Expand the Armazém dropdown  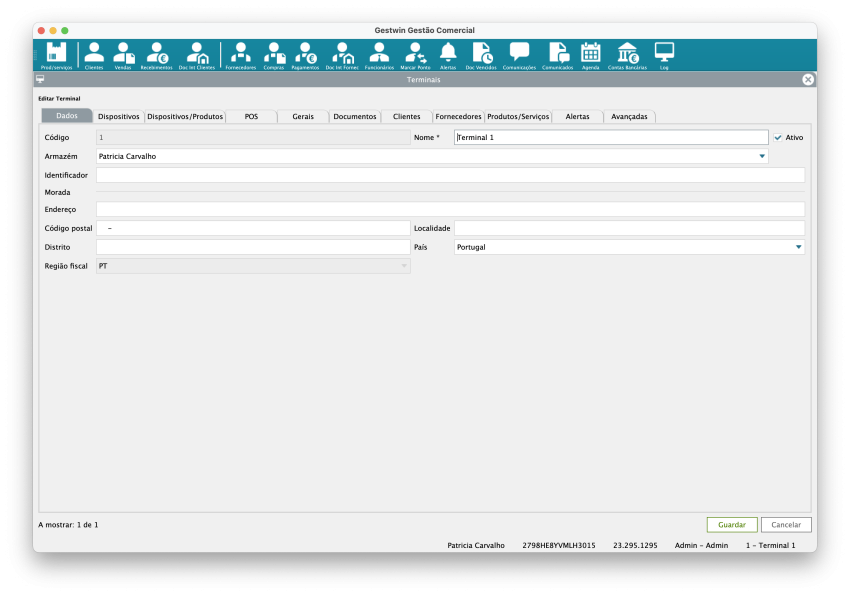point(762,156)
